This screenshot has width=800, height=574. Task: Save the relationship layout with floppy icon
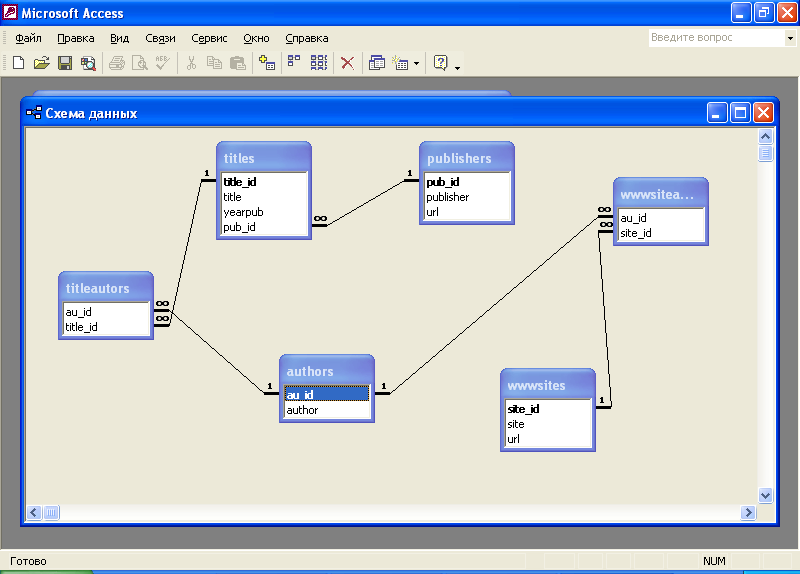(x=65, y=63)
